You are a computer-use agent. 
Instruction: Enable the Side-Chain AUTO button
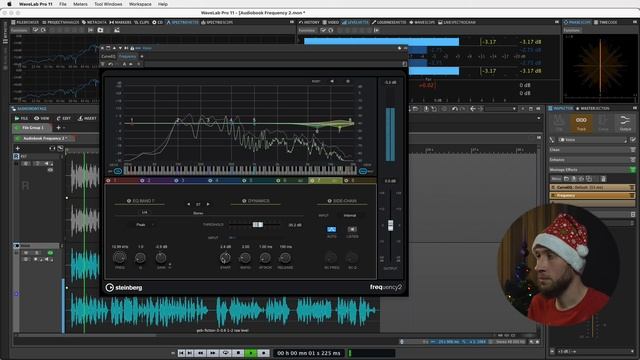point(331,229)
